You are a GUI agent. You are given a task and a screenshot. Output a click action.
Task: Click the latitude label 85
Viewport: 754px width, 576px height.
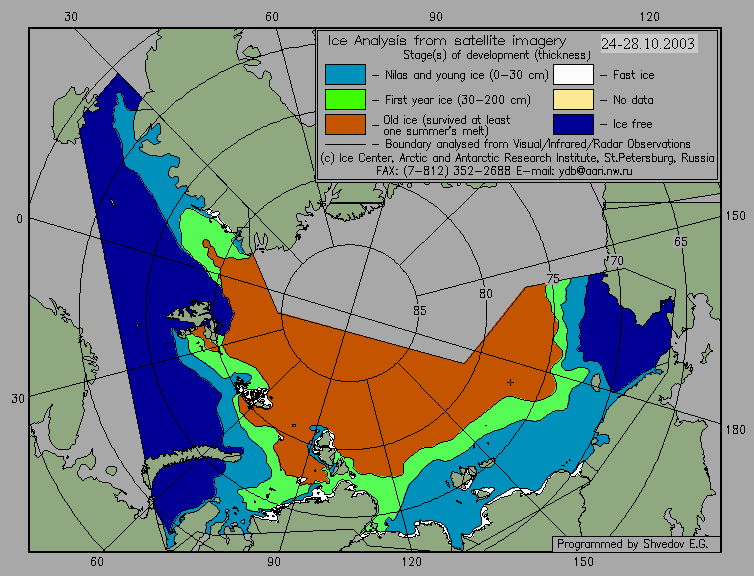coord(420,311)
